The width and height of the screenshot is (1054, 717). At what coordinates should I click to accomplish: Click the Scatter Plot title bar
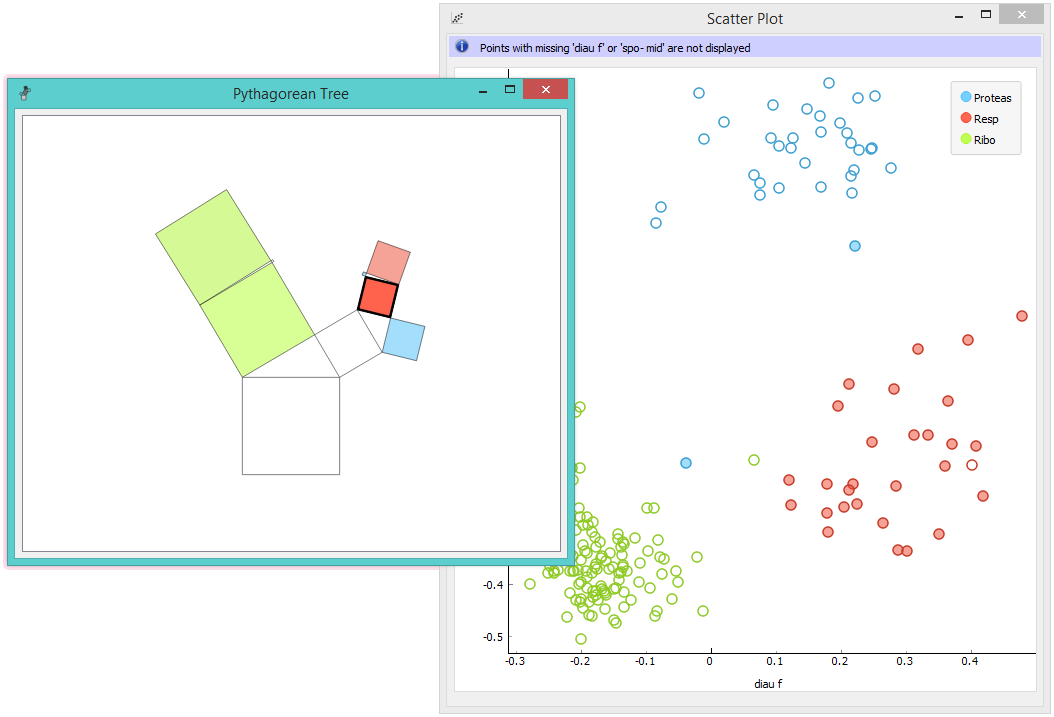(x=745, y=18)
